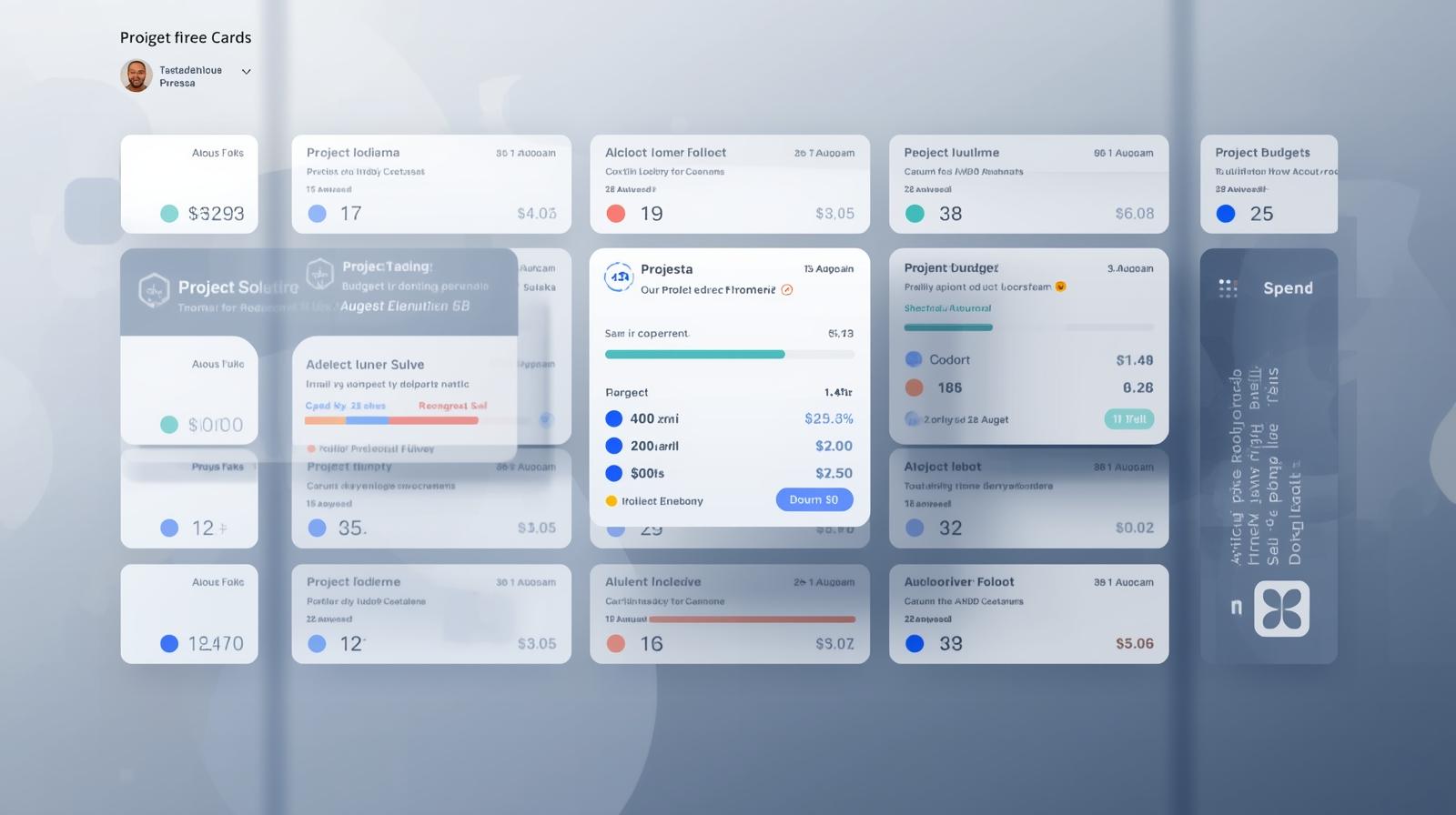Select the blue radio dot beside 200 arril
The image size is (1456, 815).
[614, 446]
